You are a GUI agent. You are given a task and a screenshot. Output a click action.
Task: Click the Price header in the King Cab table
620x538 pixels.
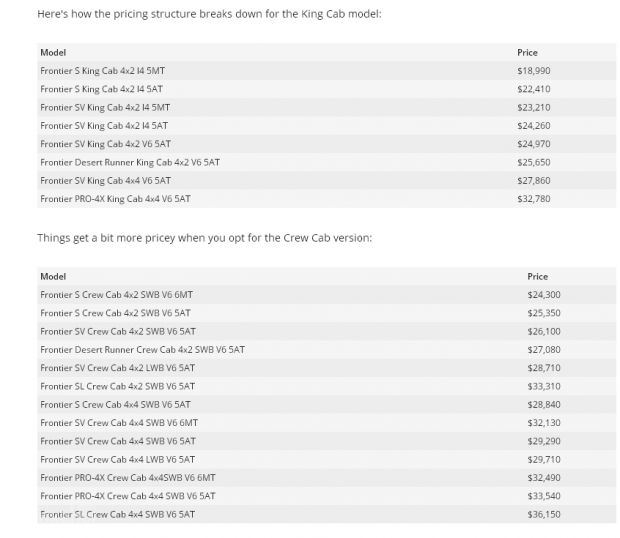pos(527,52)
